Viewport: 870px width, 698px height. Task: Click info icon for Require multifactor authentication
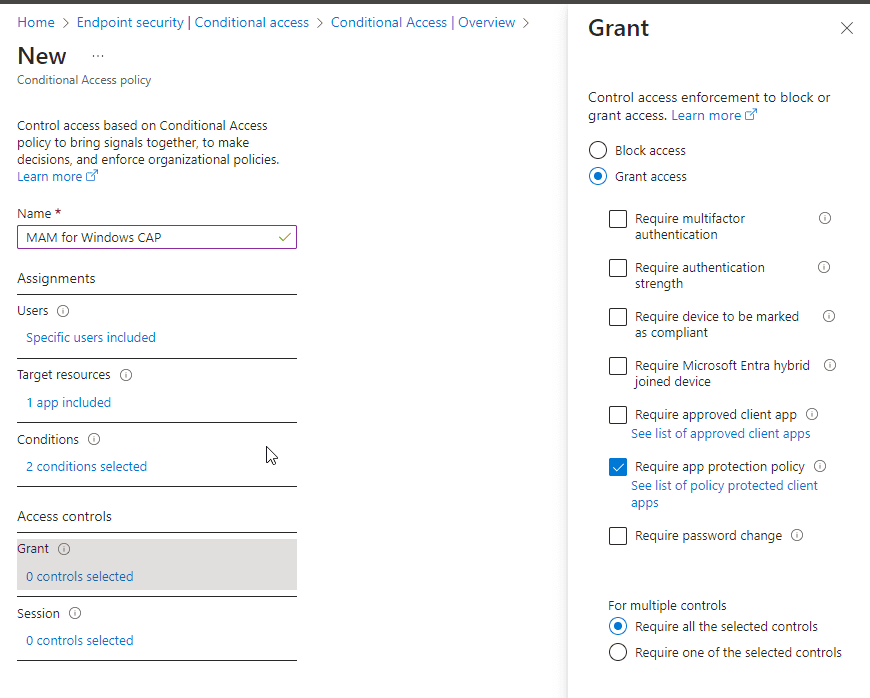825,218
